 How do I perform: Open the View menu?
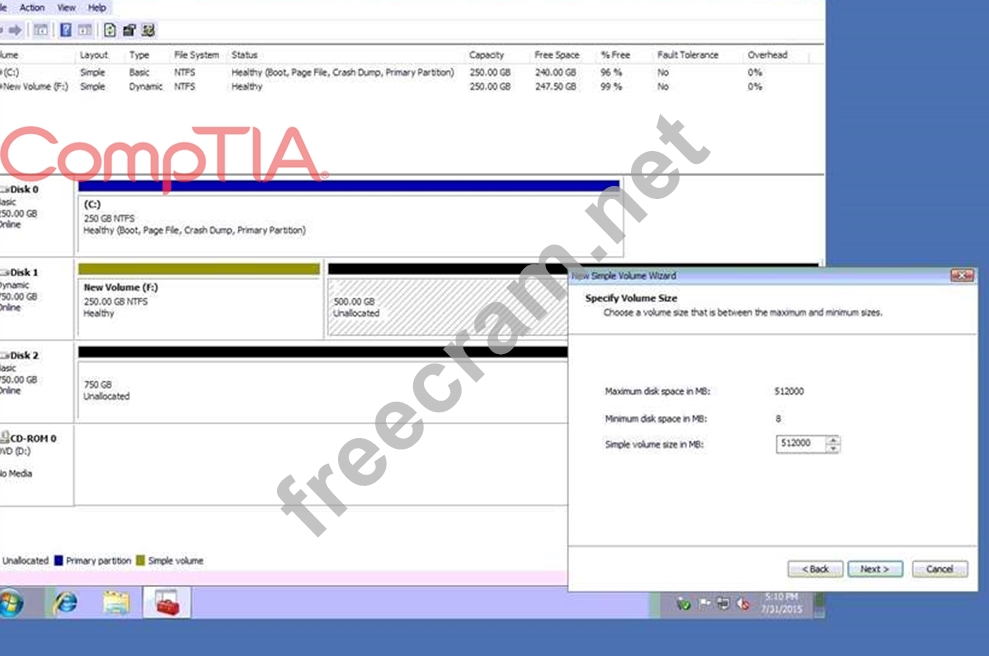coord(66,8)
